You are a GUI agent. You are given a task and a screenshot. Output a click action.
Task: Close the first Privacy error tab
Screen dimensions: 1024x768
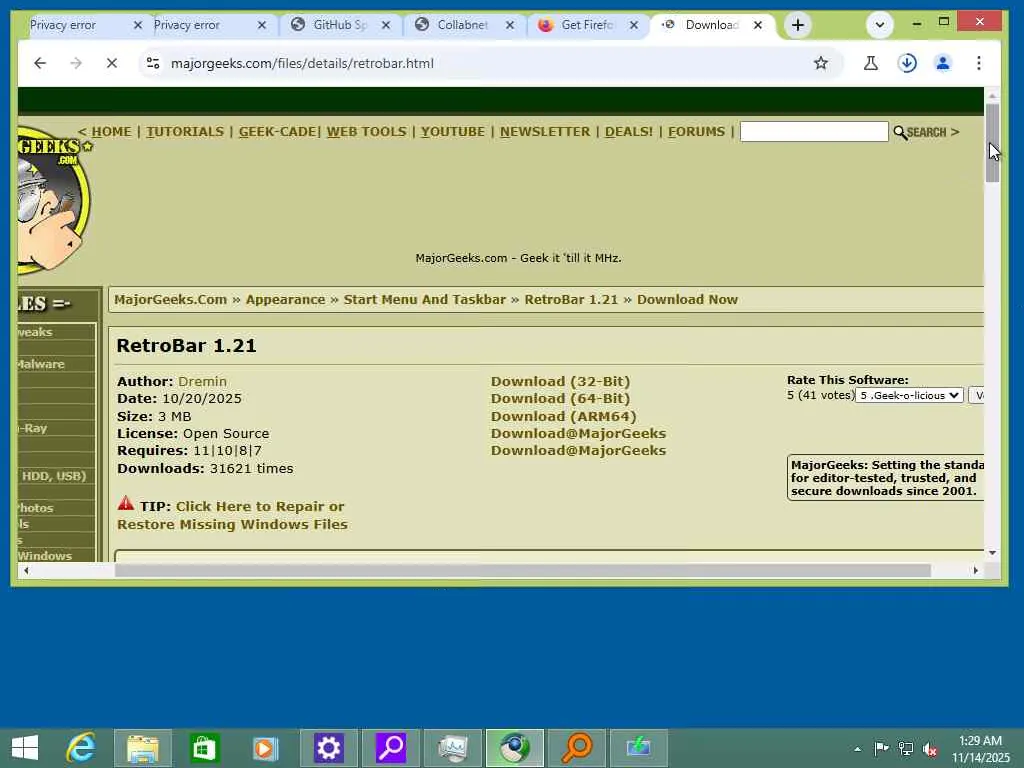click(138, 25)
